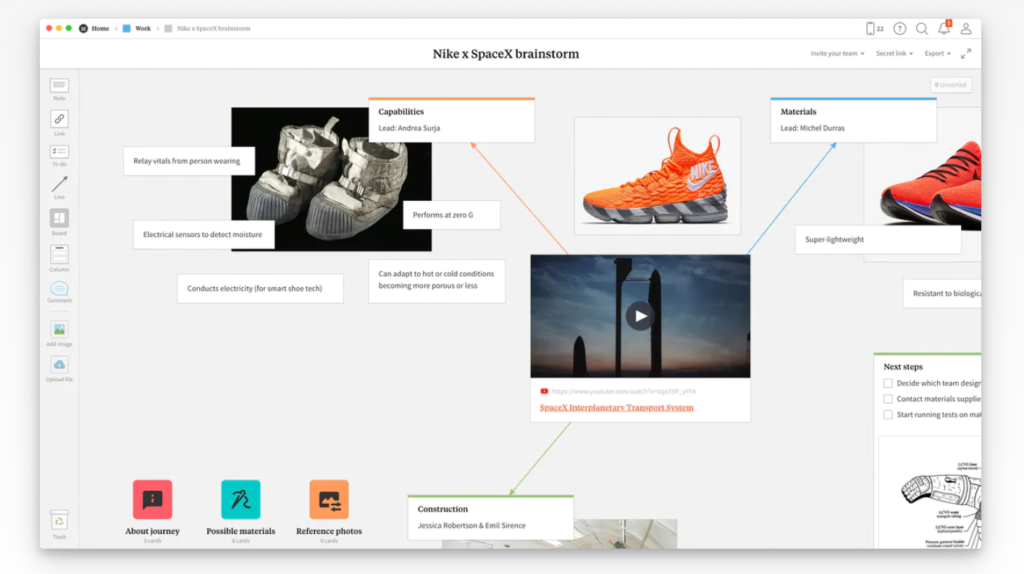Viewport: 1024px width, 574px height.
Task: Open the user account icon
Action: 966,28
